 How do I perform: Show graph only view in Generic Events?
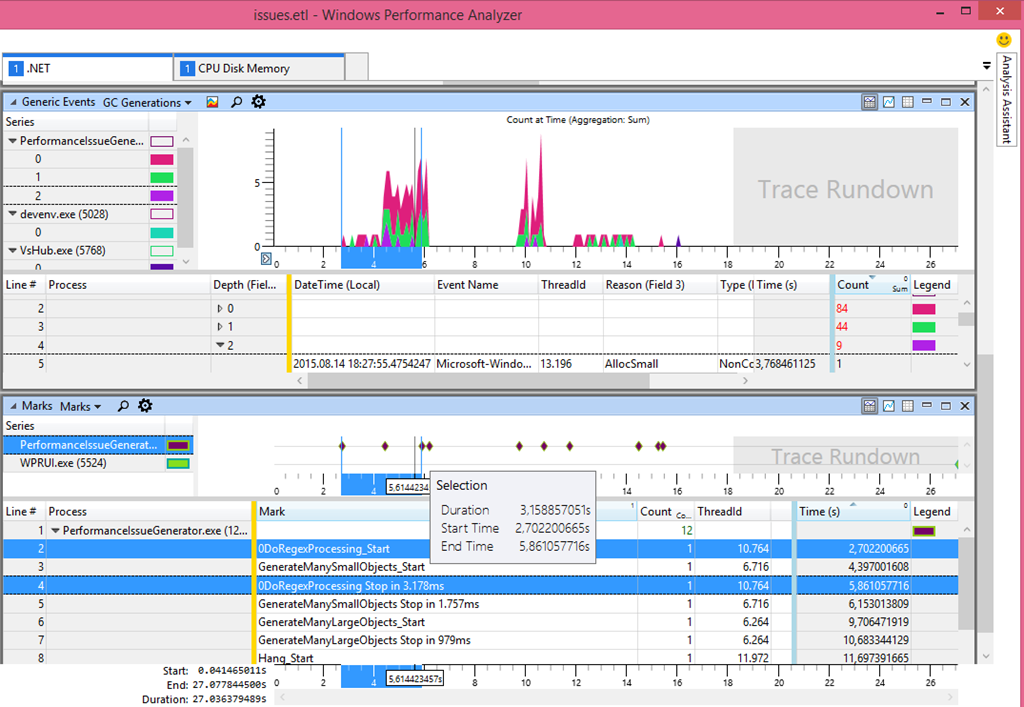889,102
